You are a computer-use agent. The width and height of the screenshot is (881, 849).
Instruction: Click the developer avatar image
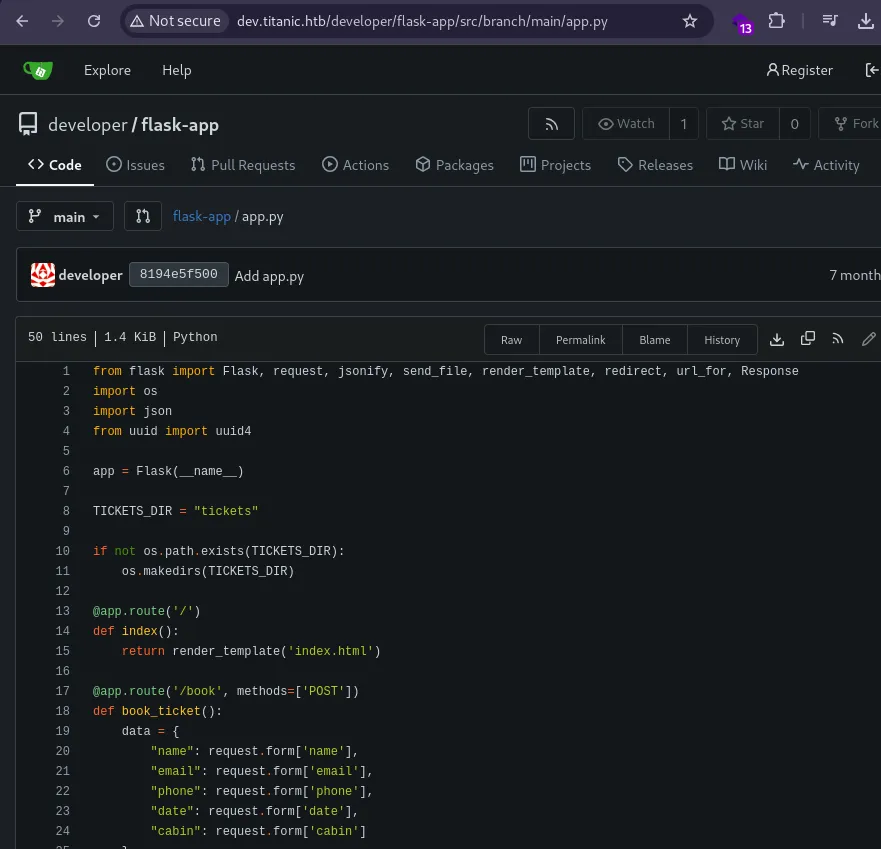(43, 275)
